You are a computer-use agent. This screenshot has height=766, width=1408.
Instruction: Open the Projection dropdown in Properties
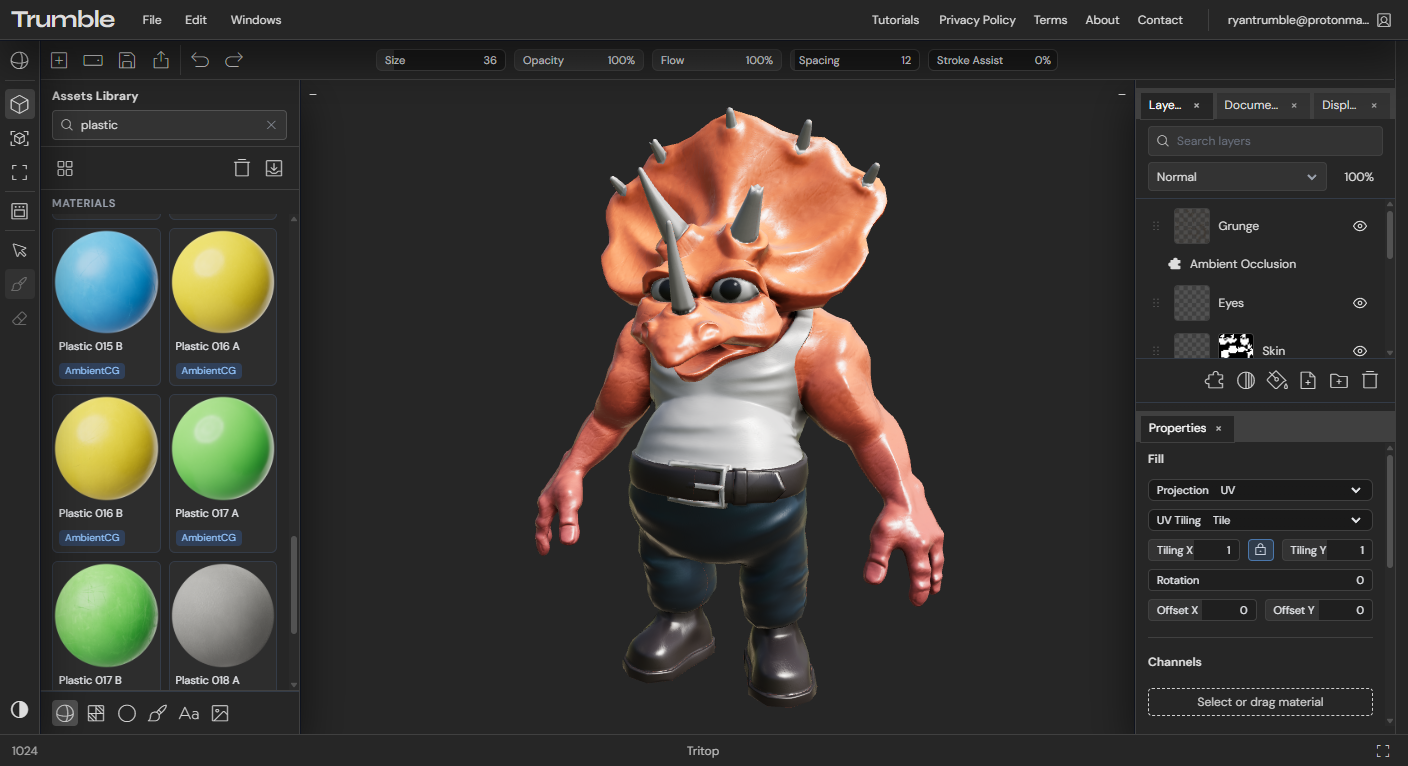pos(1259,490)
